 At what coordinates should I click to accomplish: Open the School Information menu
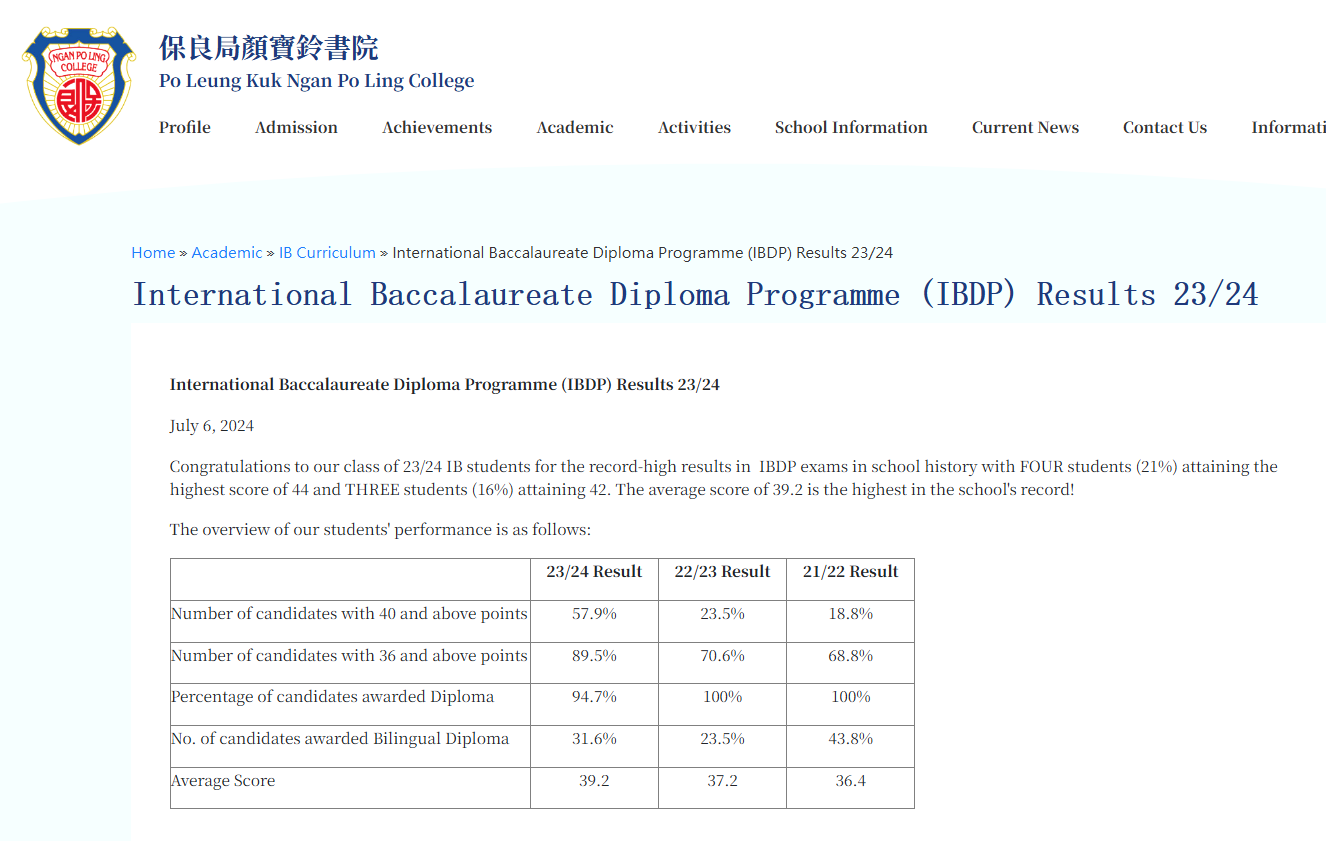click(851, 127)
